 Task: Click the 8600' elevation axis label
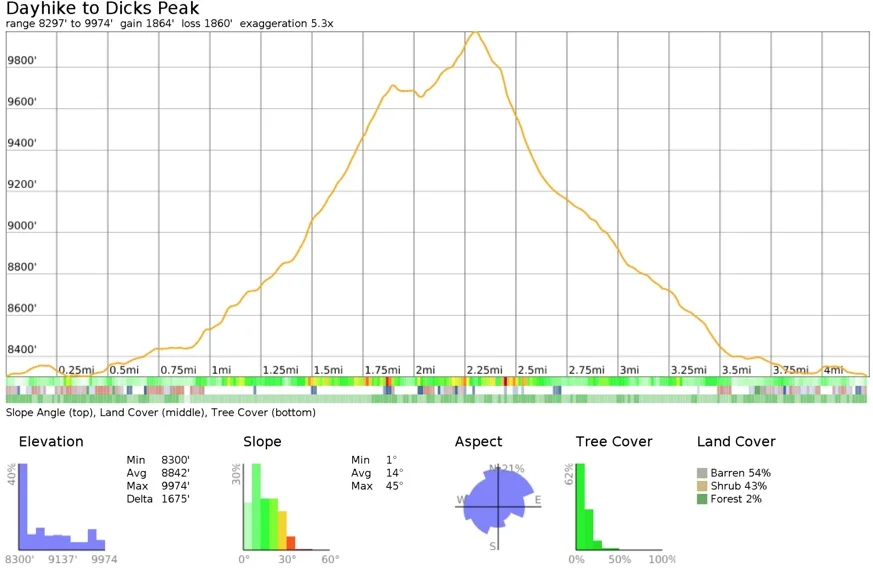tap(22, 308)
